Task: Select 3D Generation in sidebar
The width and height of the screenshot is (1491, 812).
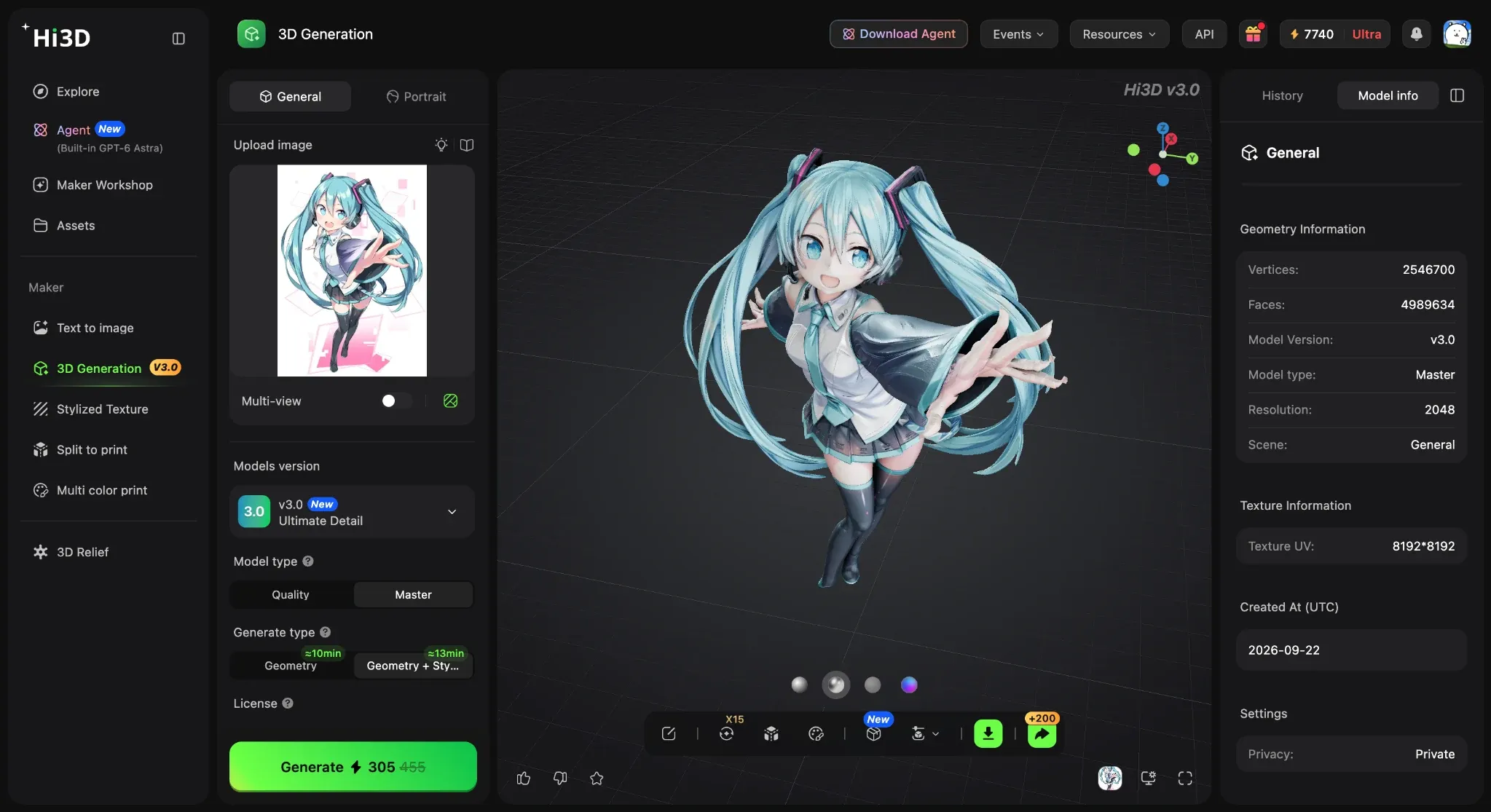Action: point(107,368)
